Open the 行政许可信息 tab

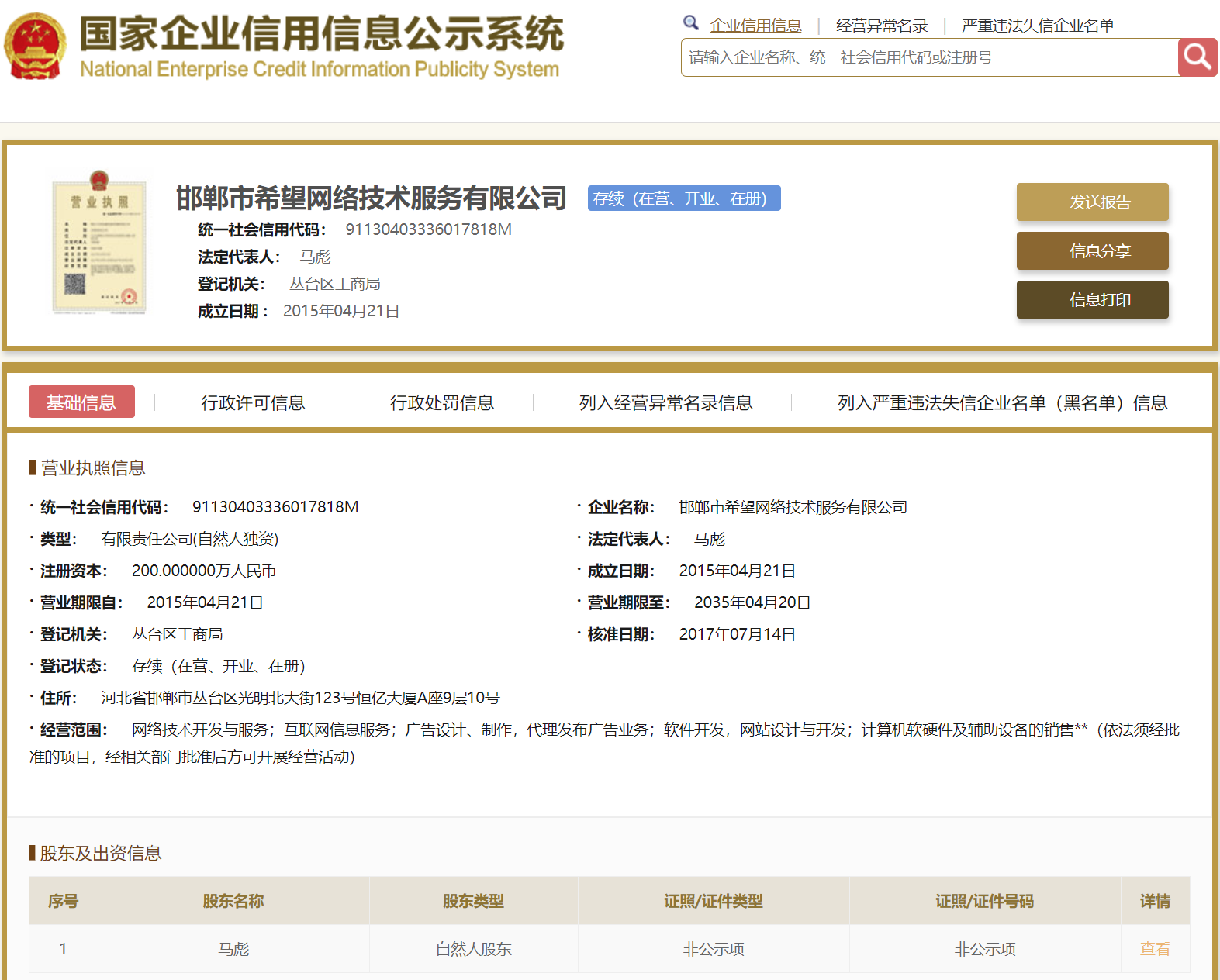[253, 403]
